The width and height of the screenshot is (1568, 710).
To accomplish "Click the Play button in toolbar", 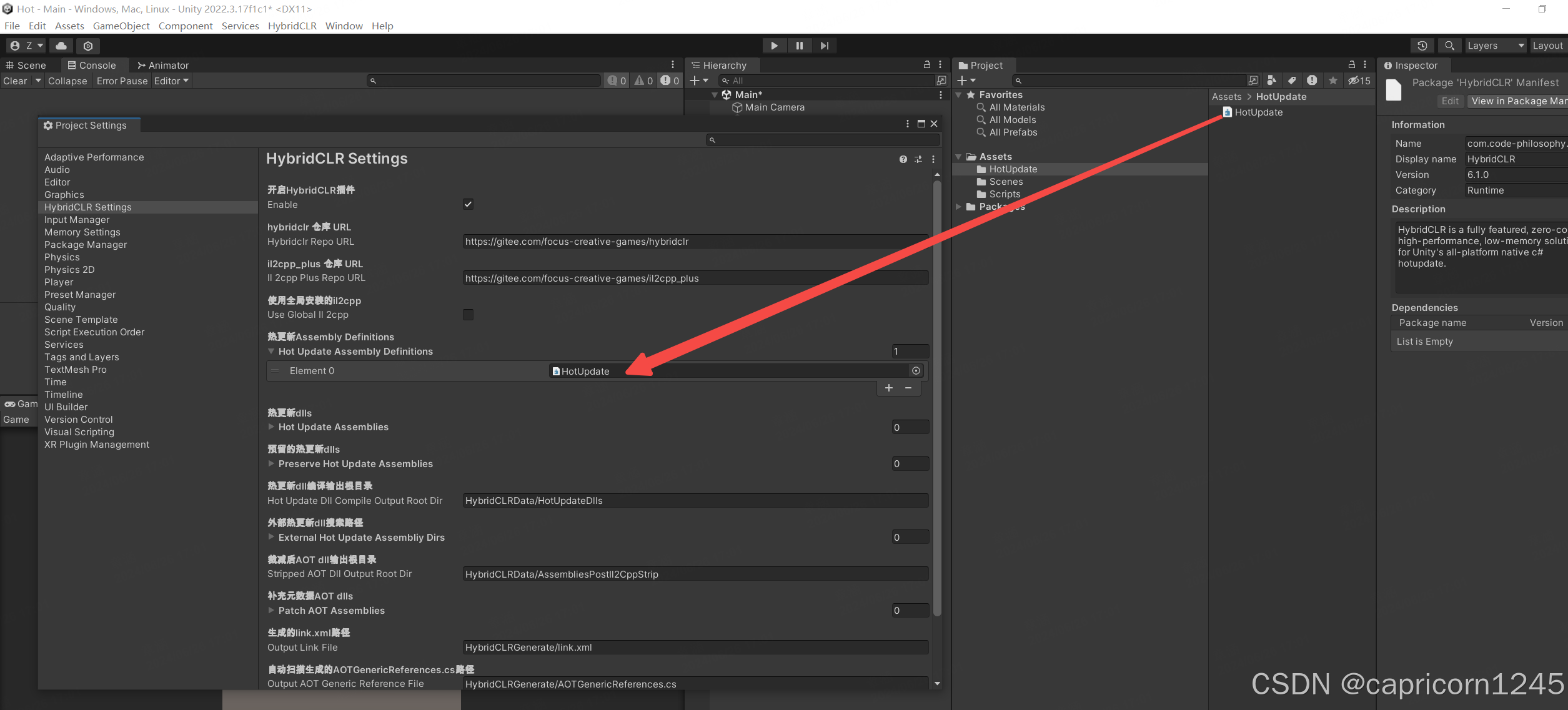I will tap(774, 46).
